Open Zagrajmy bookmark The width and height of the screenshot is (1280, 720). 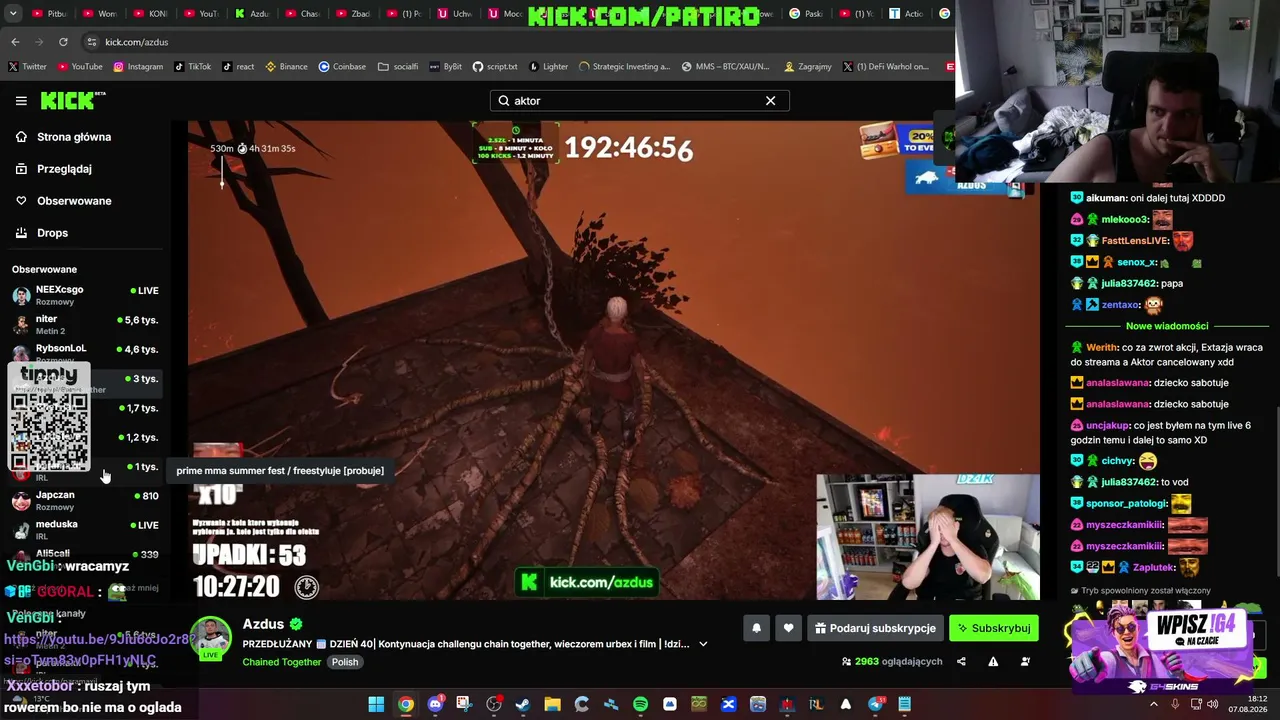[808, 67]
